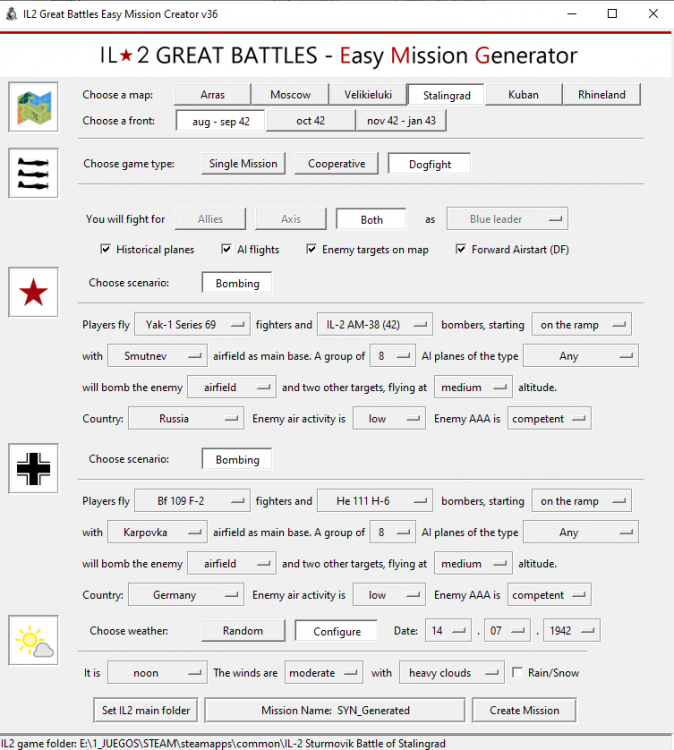Click Random weather button
674x750 pixels.
[x=243, y=631]
